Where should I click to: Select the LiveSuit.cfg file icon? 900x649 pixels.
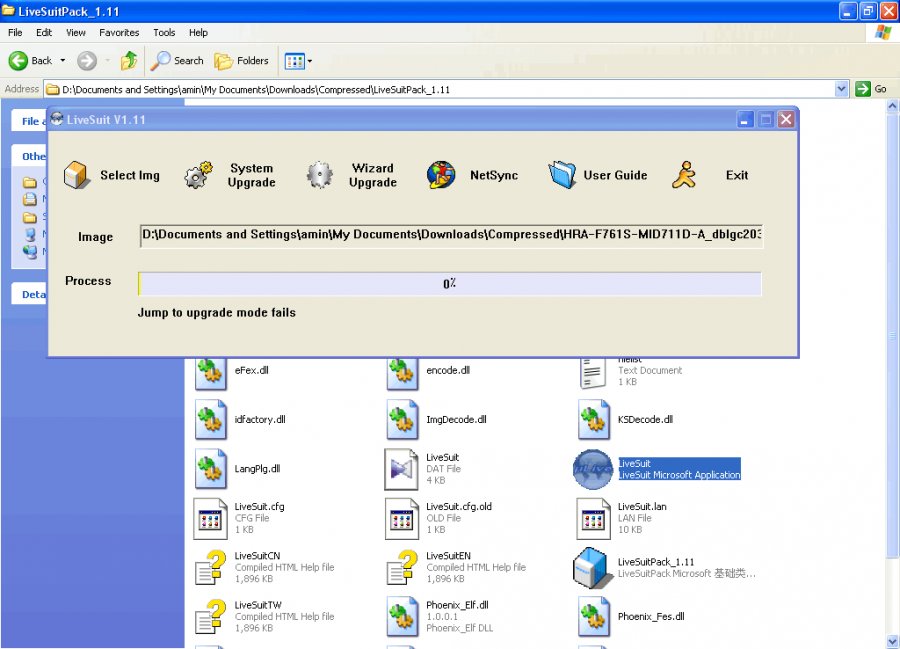pyautogui.click(x=210, y=519)
